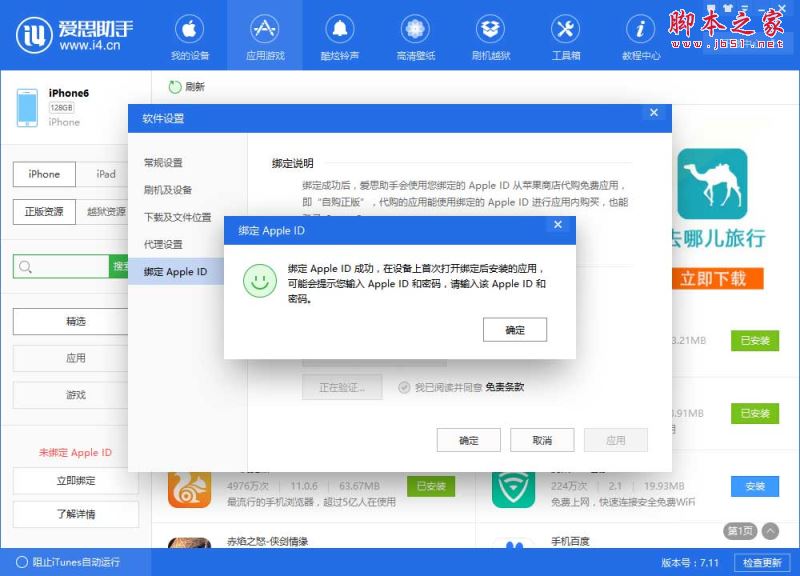The image size is (800, 576).
Task: Toggle 我已阅读并同意 checkbox
Action: pyautogui.click(x=404, y=387)
